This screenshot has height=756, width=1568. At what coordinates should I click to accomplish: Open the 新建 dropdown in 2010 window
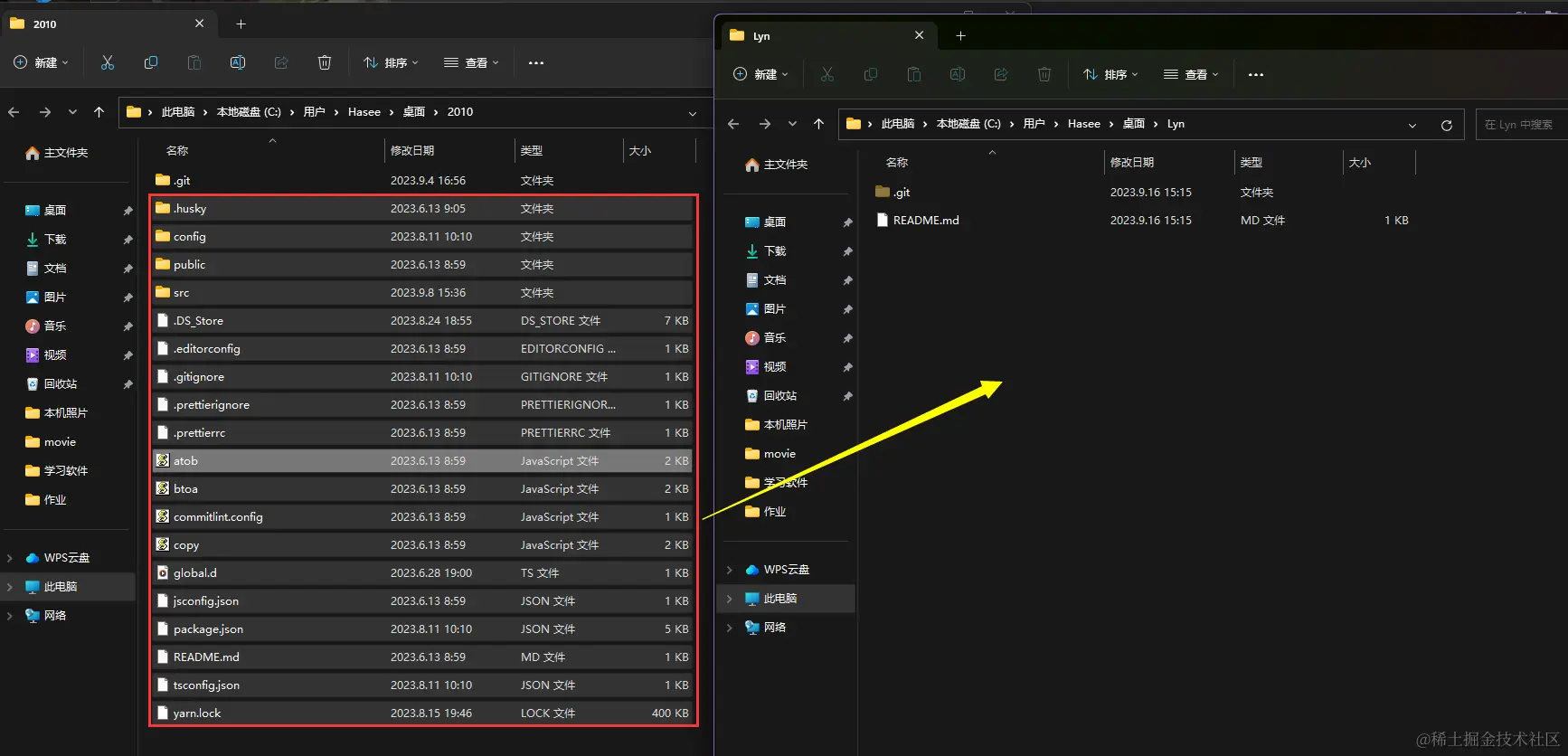[42, 62]
